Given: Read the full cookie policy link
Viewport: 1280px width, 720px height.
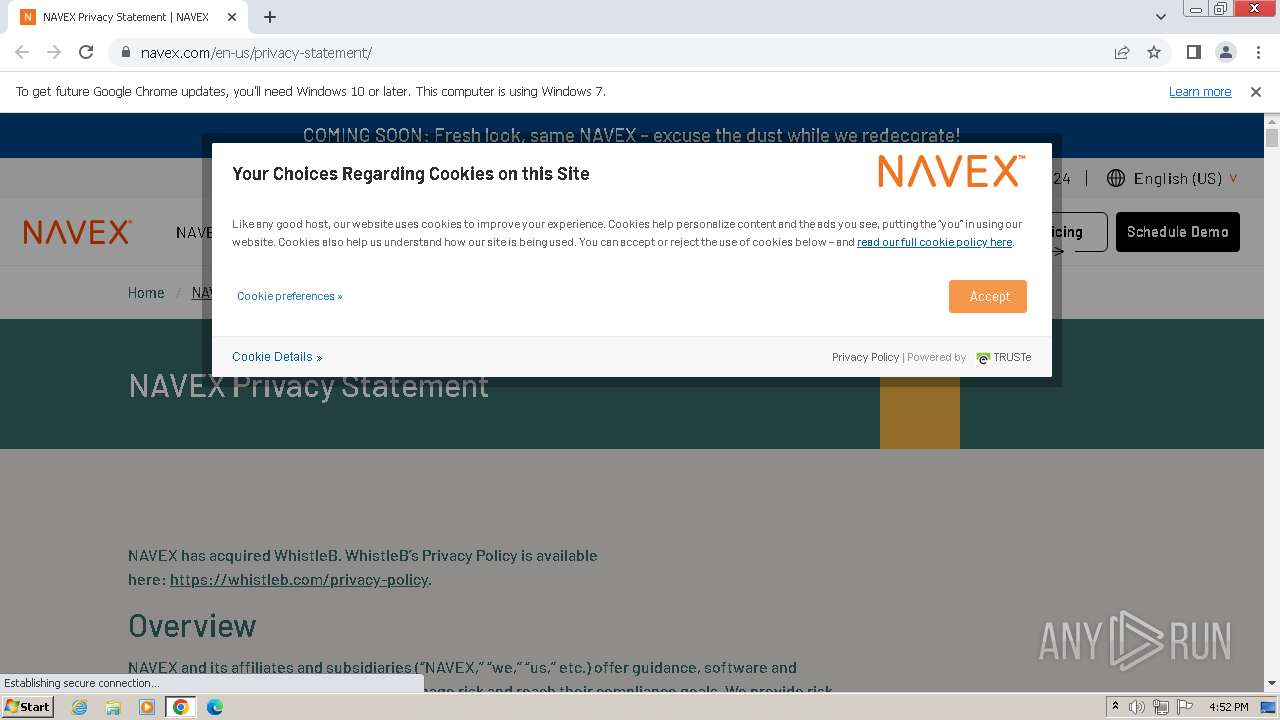Looking at the screenshot, I should [934, 242].
